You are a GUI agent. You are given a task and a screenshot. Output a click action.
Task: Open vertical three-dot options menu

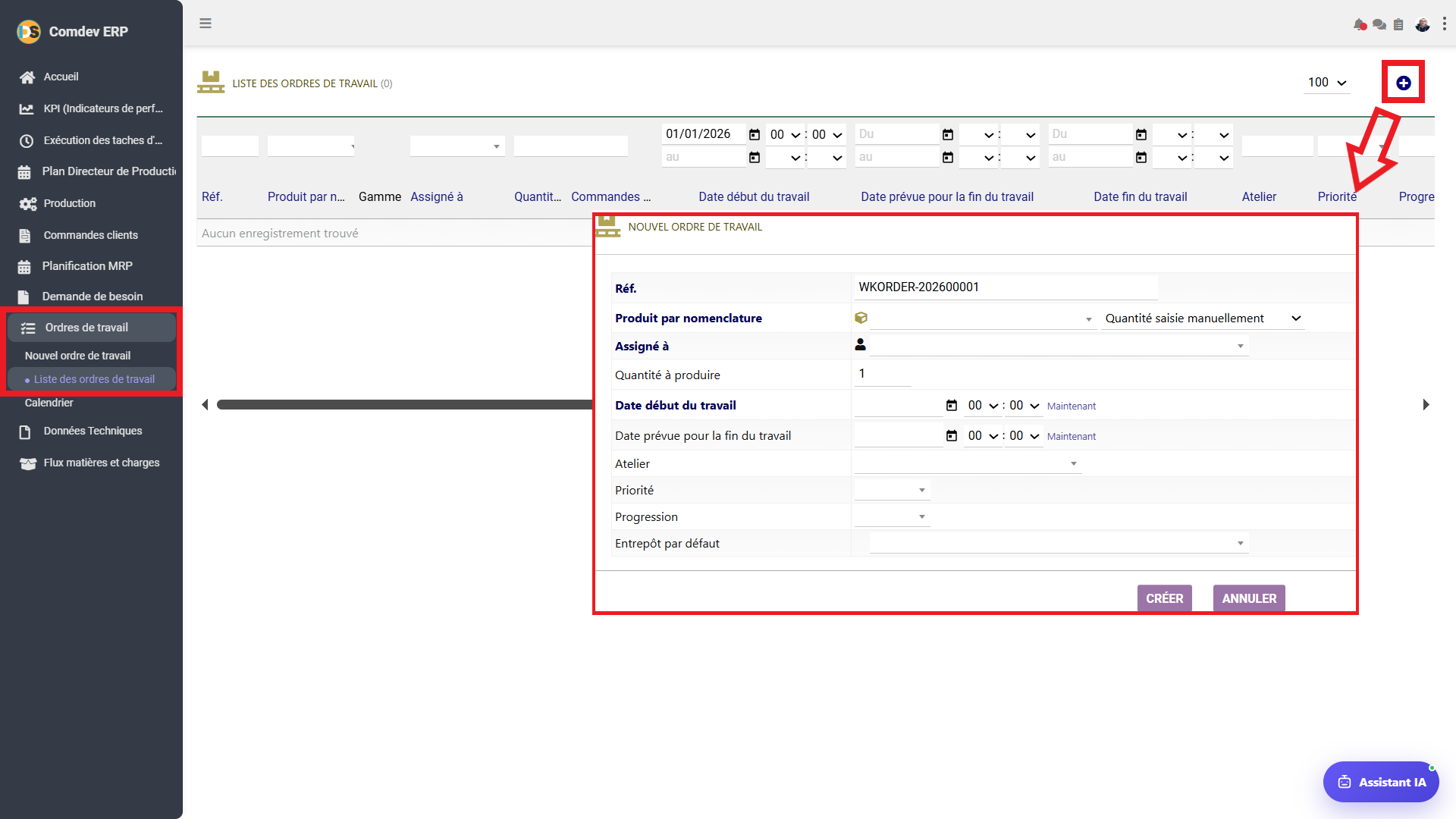pos(1444,24)
